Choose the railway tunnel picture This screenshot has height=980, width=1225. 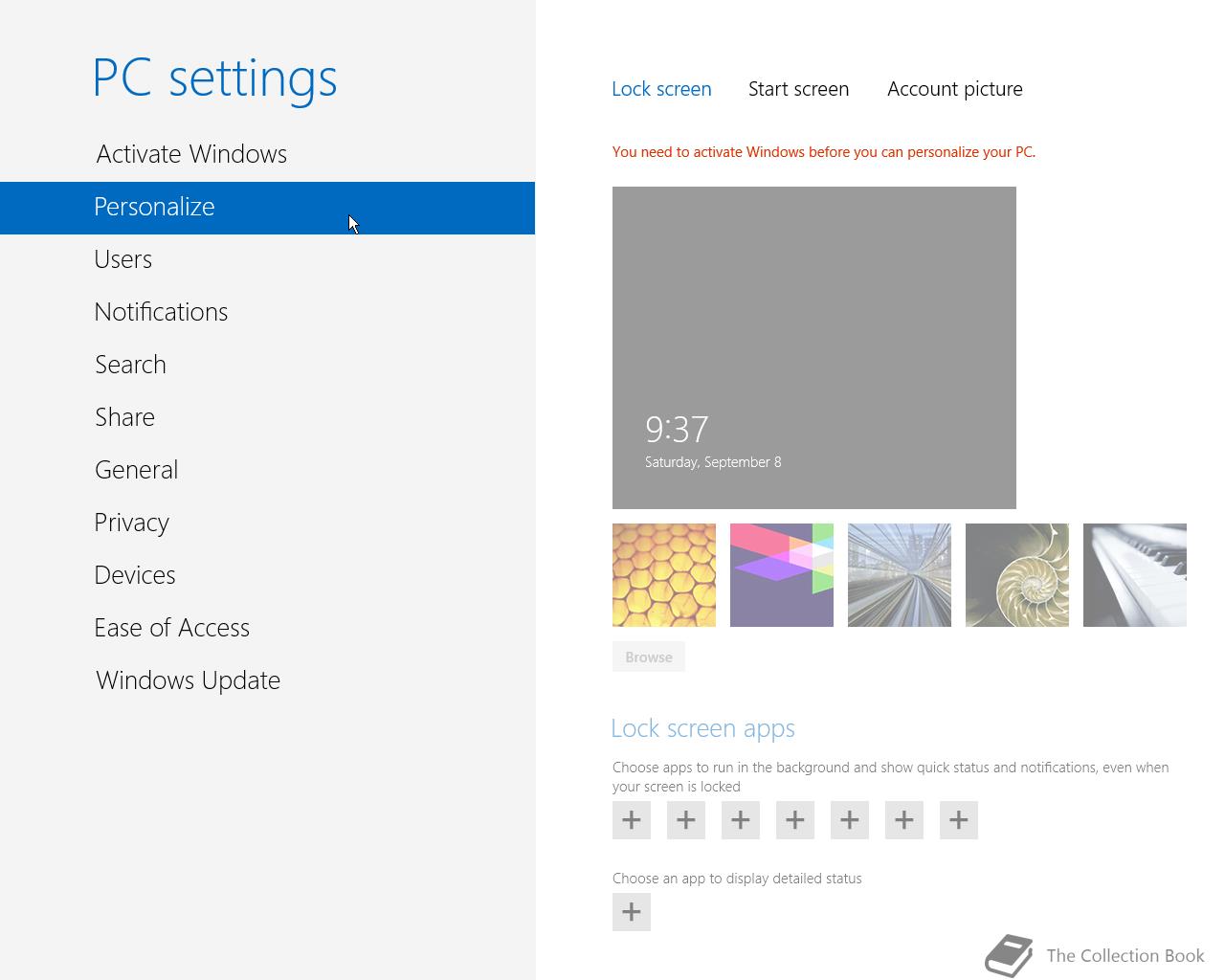[x=900, y=575]
